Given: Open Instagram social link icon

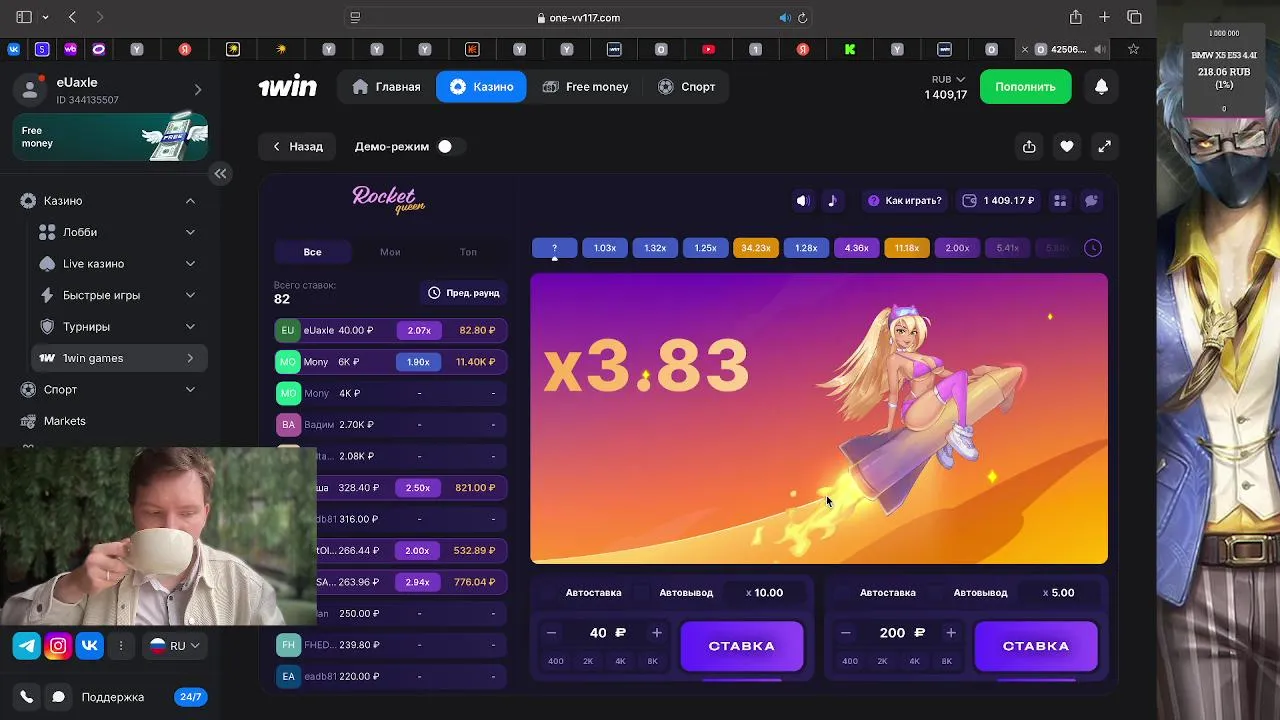Looking at the screenshot, I should tap(58, 646).
